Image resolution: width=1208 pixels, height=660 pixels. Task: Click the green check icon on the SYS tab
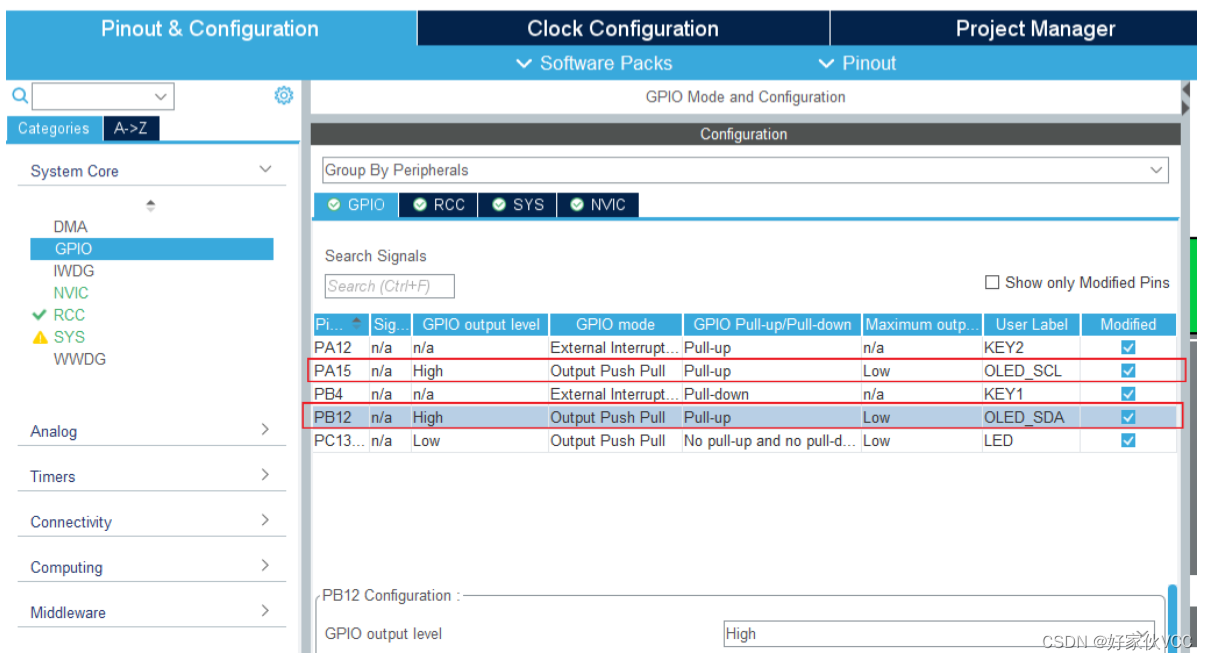499,205
